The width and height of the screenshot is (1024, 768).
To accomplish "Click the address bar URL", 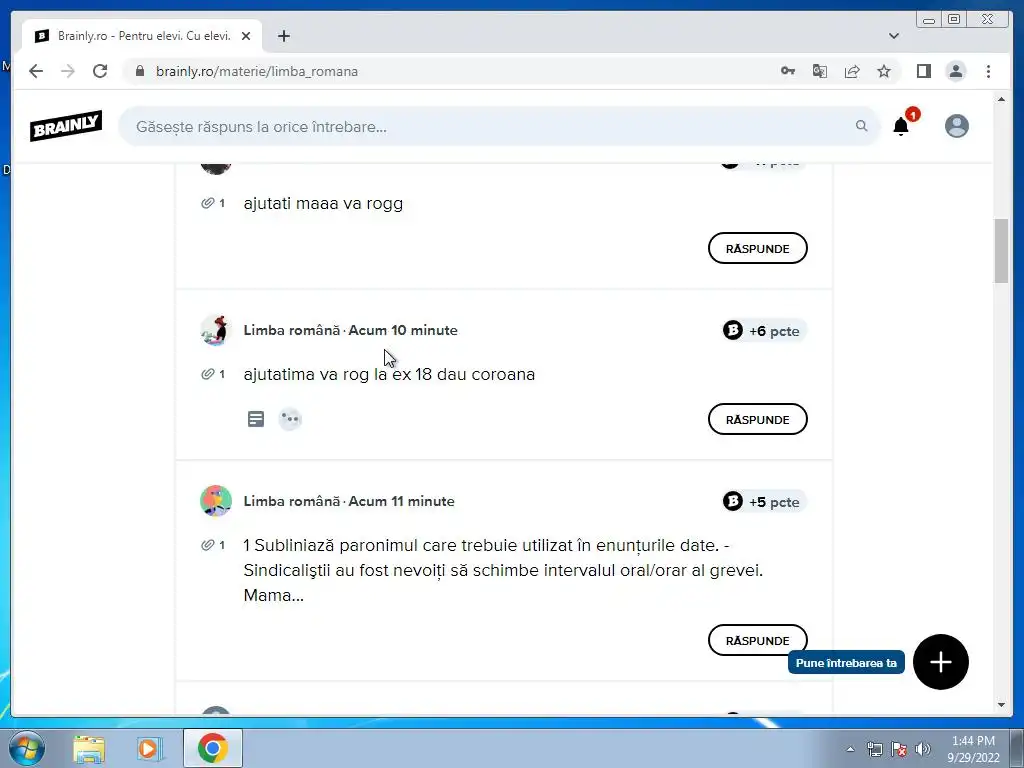I will click(257, 71).
